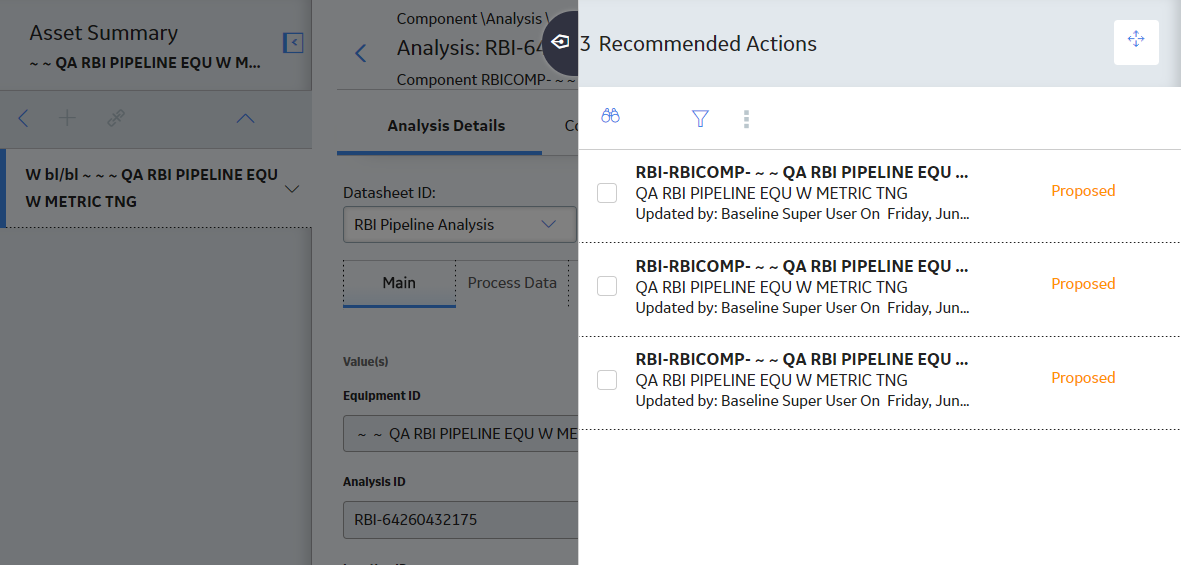Click the back arrow beside Analysis title

click(361, 53)
